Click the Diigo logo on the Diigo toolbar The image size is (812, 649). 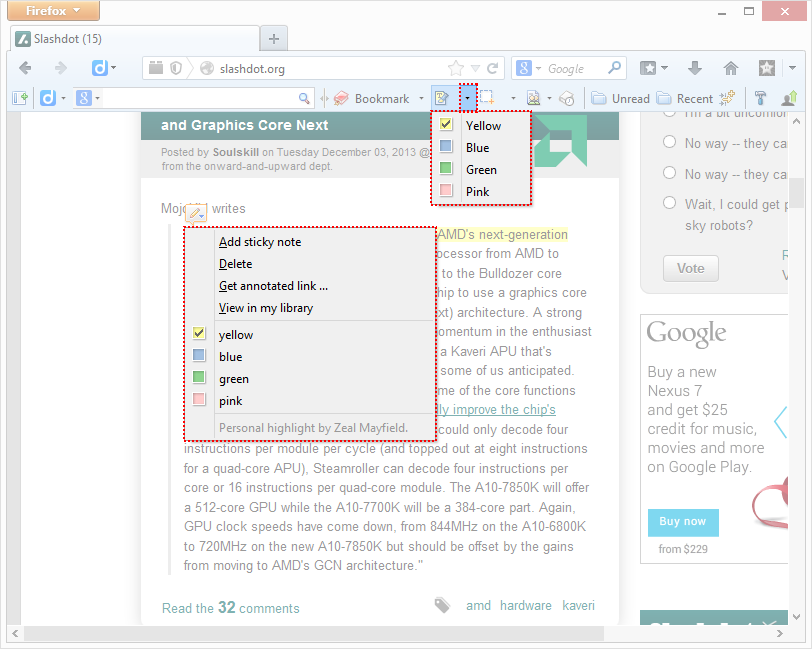point(48,98)
